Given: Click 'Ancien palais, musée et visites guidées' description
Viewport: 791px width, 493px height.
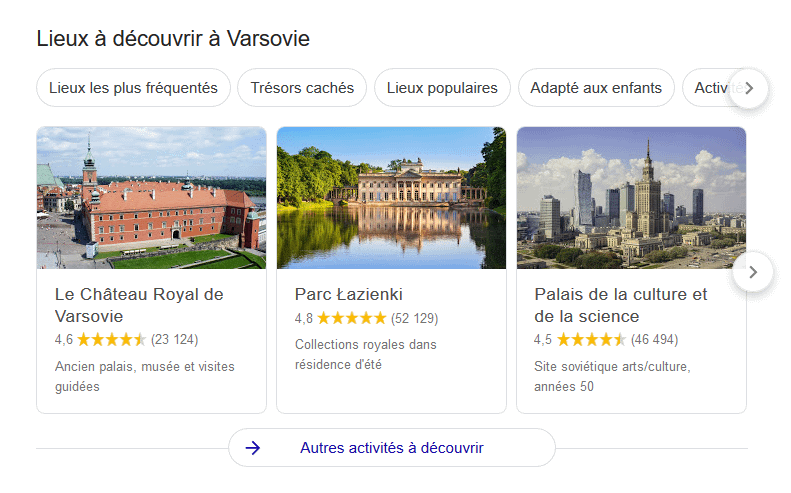Looking at the screenshot, I should 145,376.
